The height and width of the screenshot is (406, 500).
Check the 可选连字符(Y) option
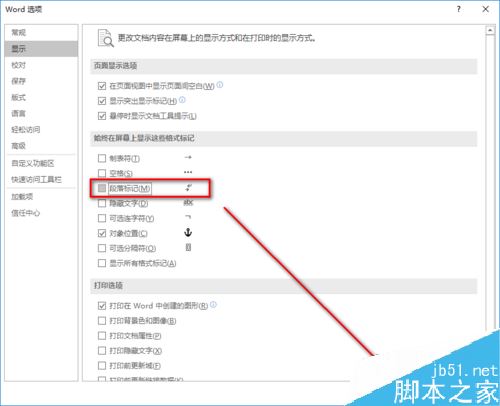coord(102,218)
